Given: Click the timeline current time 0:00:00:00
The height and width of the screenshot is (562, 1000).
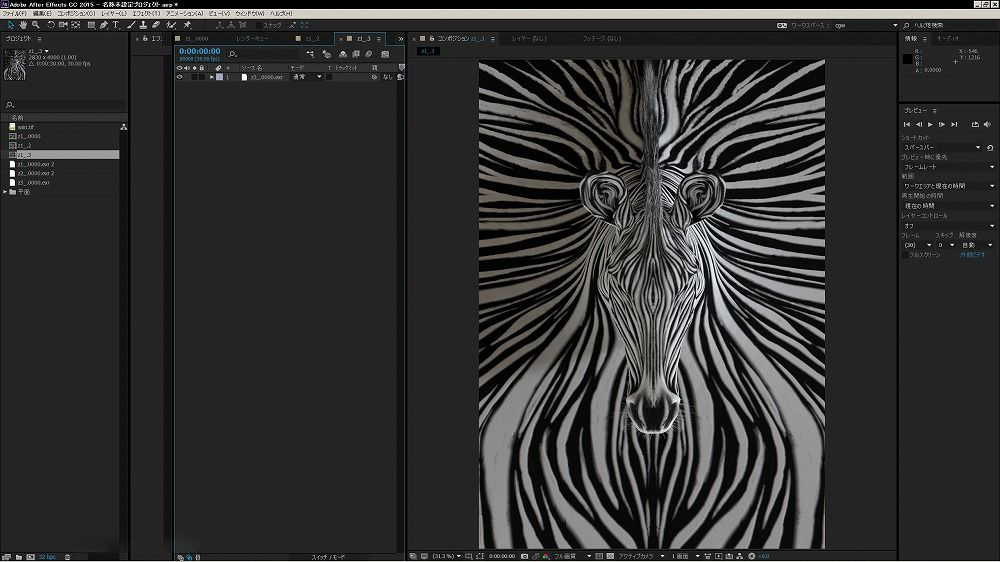Looking at the screenshot, I should pyautogui.click(x=199, y=51).
